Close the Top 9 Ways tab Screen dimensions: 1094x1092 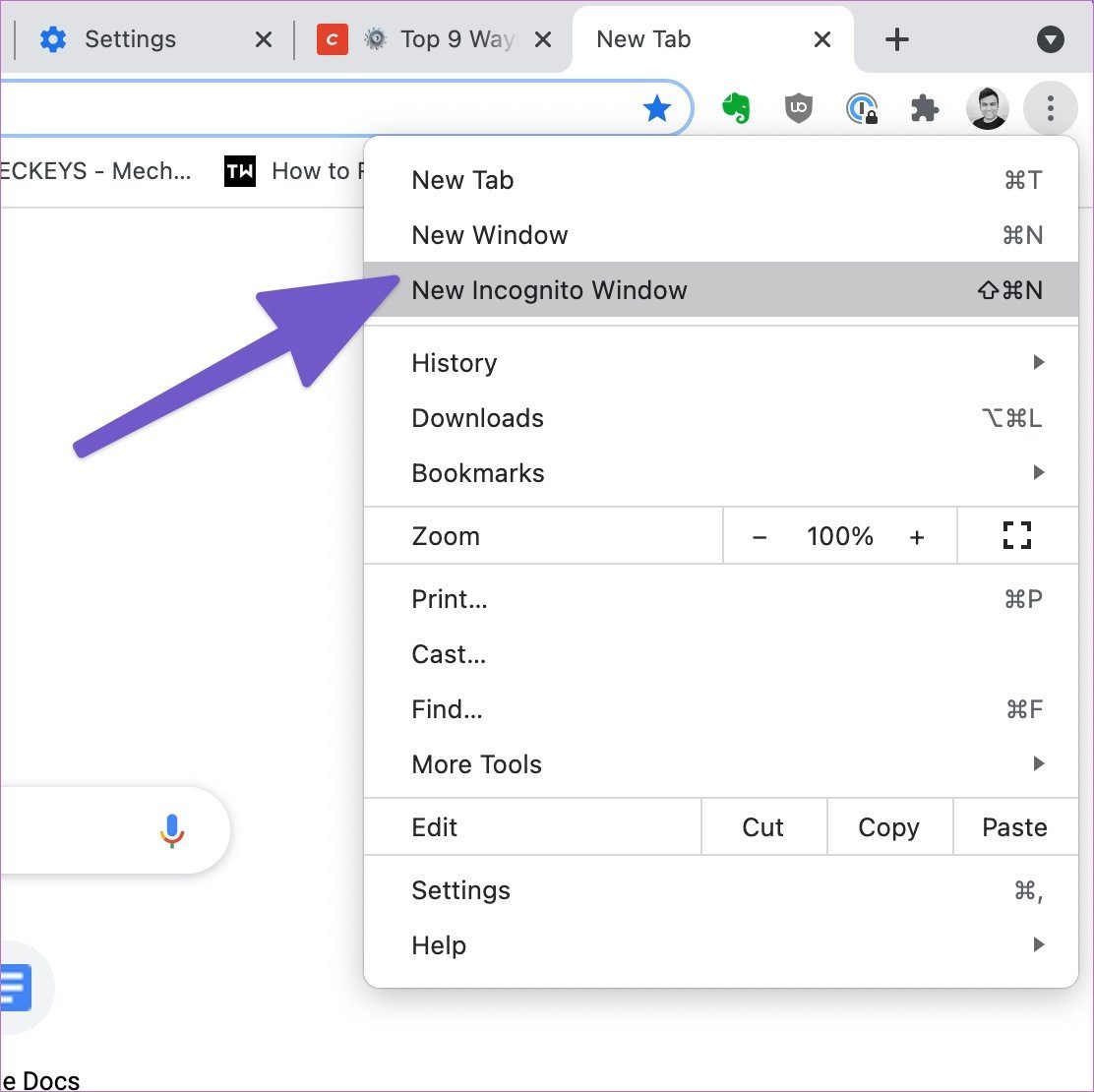(x=543, y=39)
